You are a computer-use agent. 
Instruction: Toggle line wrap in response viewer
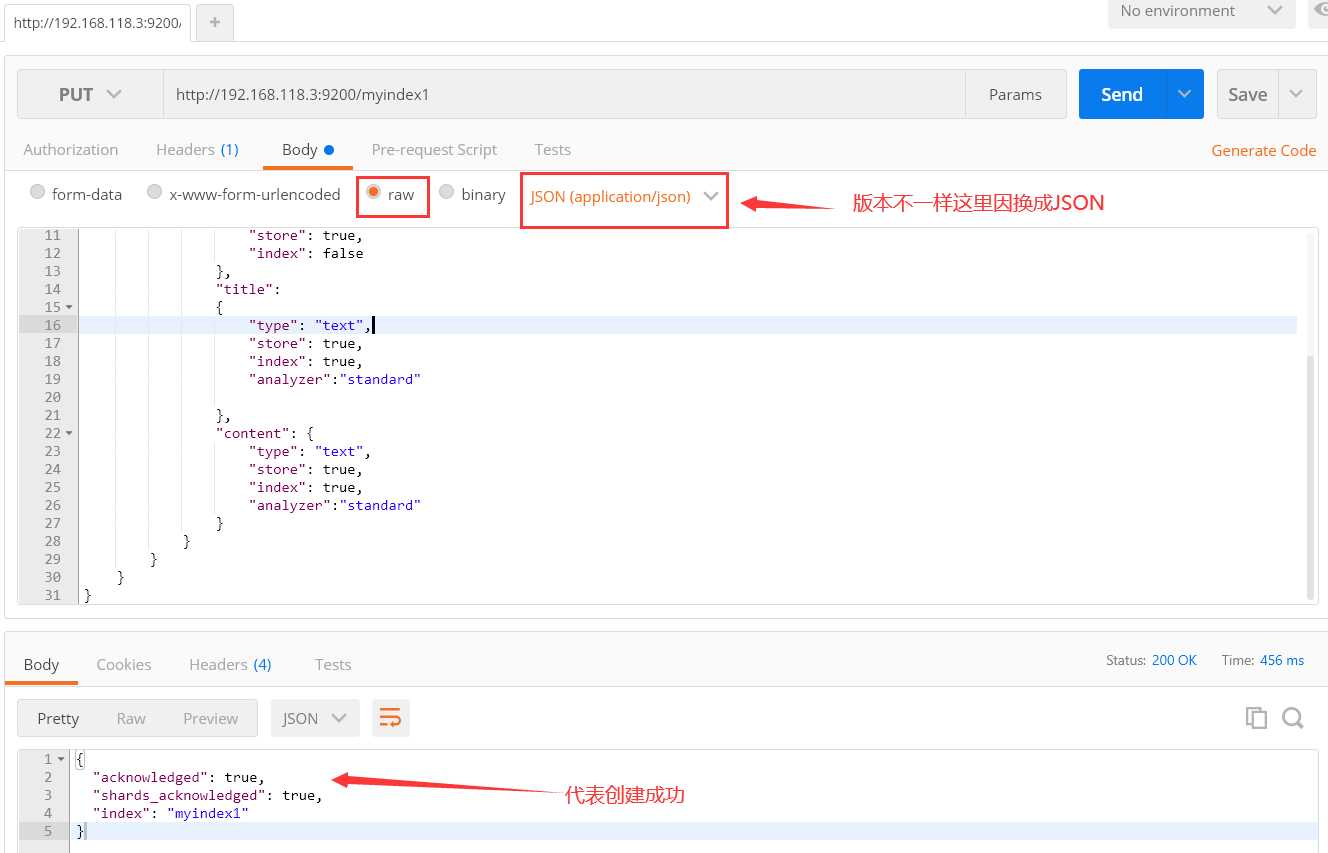point(391,718)
